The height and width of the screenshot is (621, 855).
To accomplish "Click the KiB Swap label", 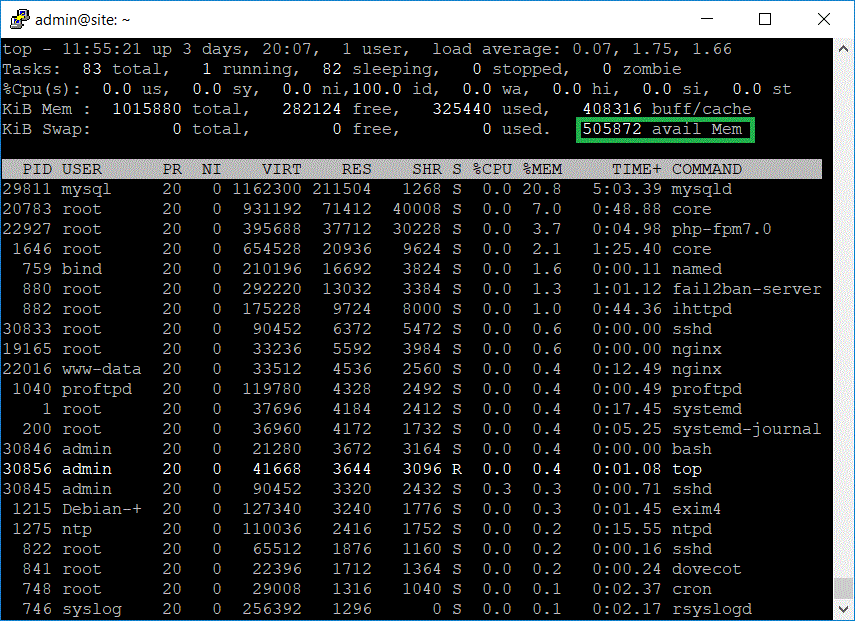I will point(46,129).
